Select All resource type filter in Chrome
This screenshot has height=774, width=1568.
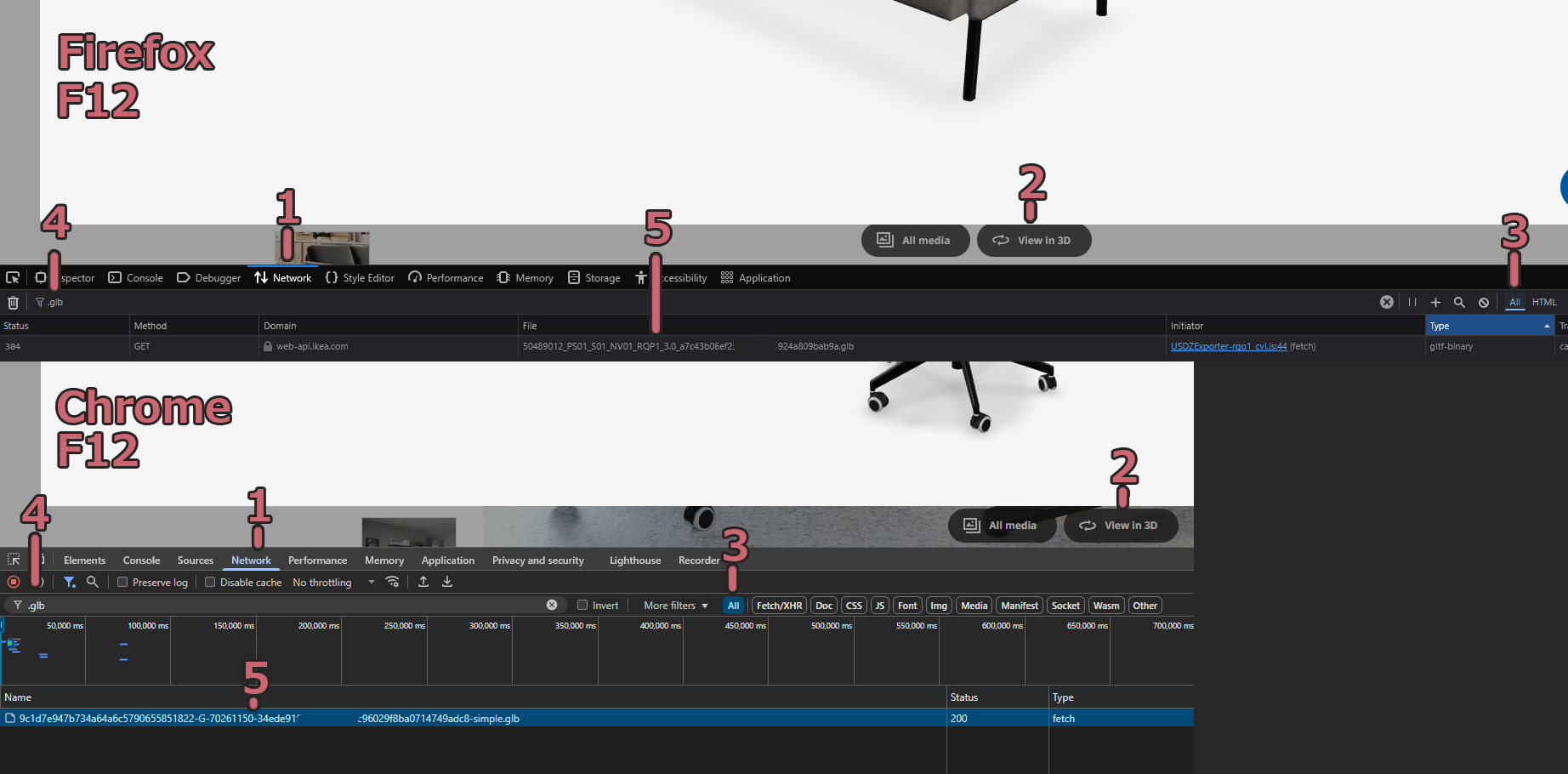[x=734, y=606]
